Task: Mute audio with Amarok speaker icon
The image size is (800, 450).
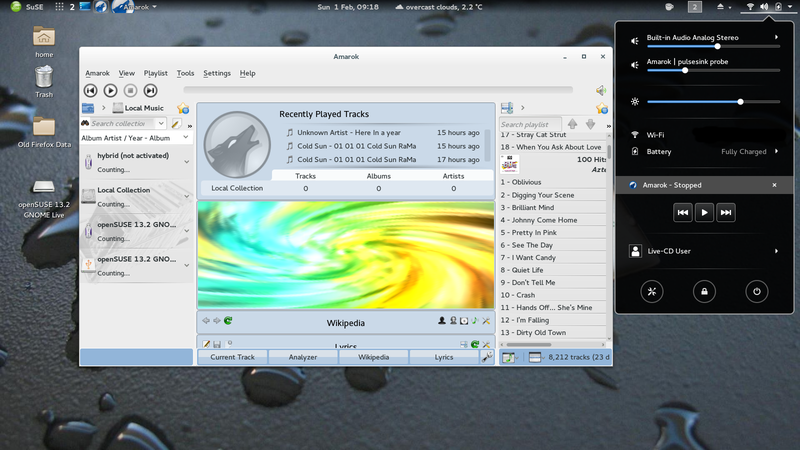Action: click(x=601, y=90)
